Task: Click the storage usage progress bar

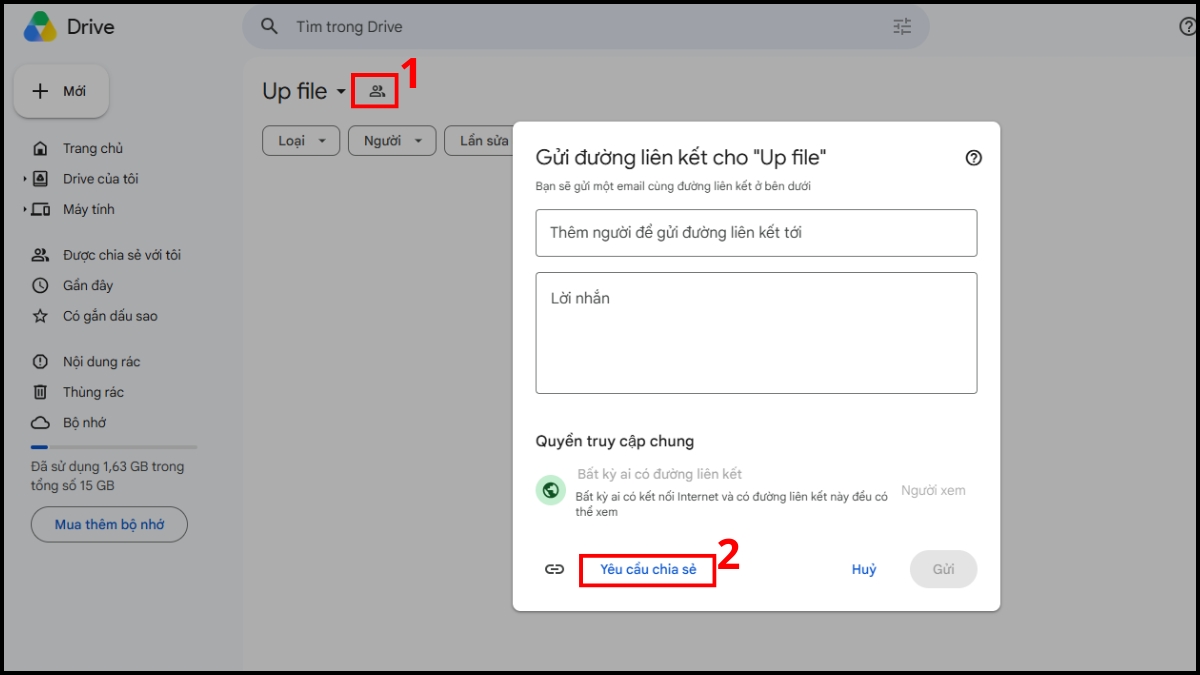Action: [x=114, y=447]
